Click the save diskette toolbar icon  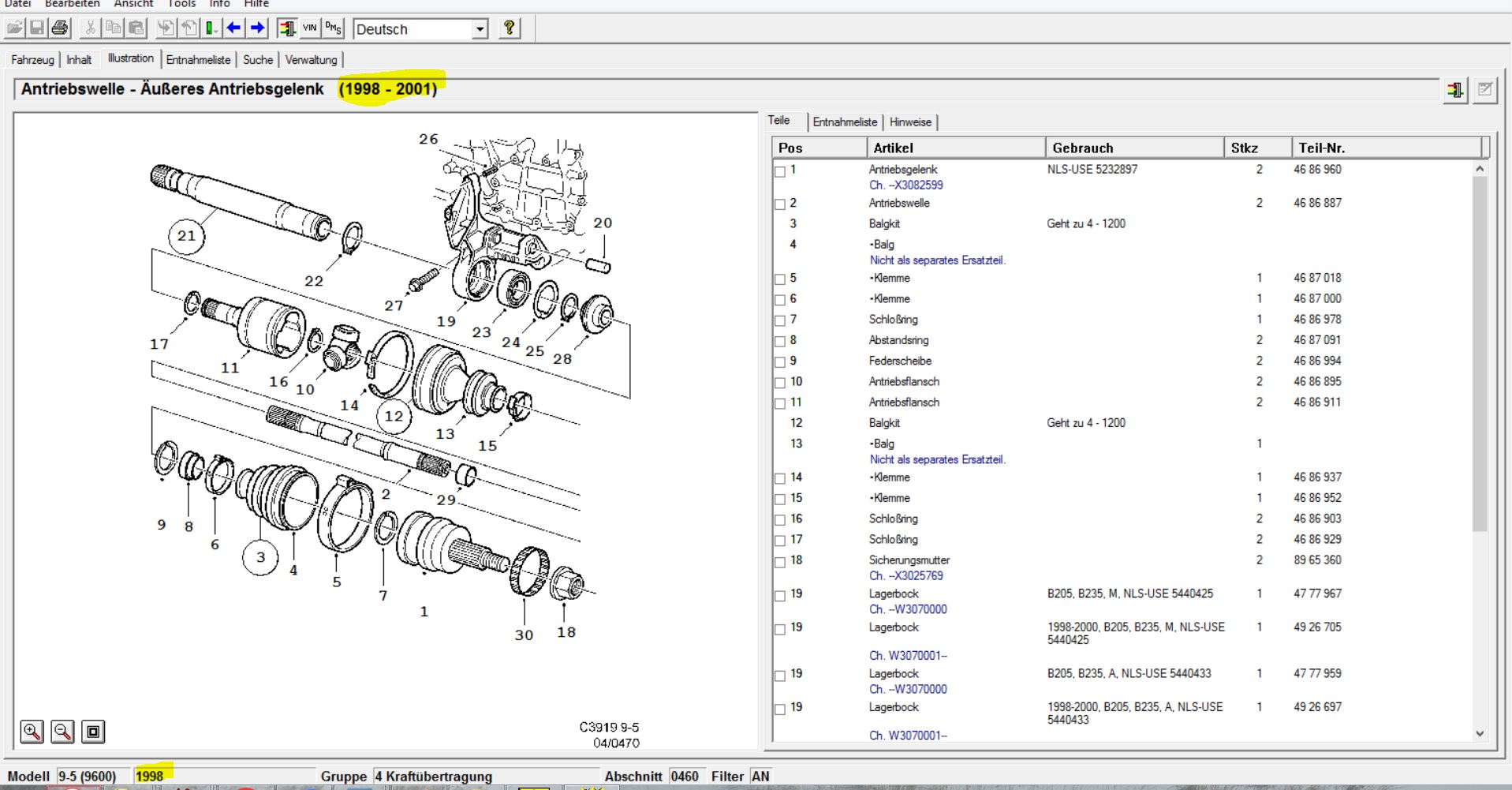37,28
